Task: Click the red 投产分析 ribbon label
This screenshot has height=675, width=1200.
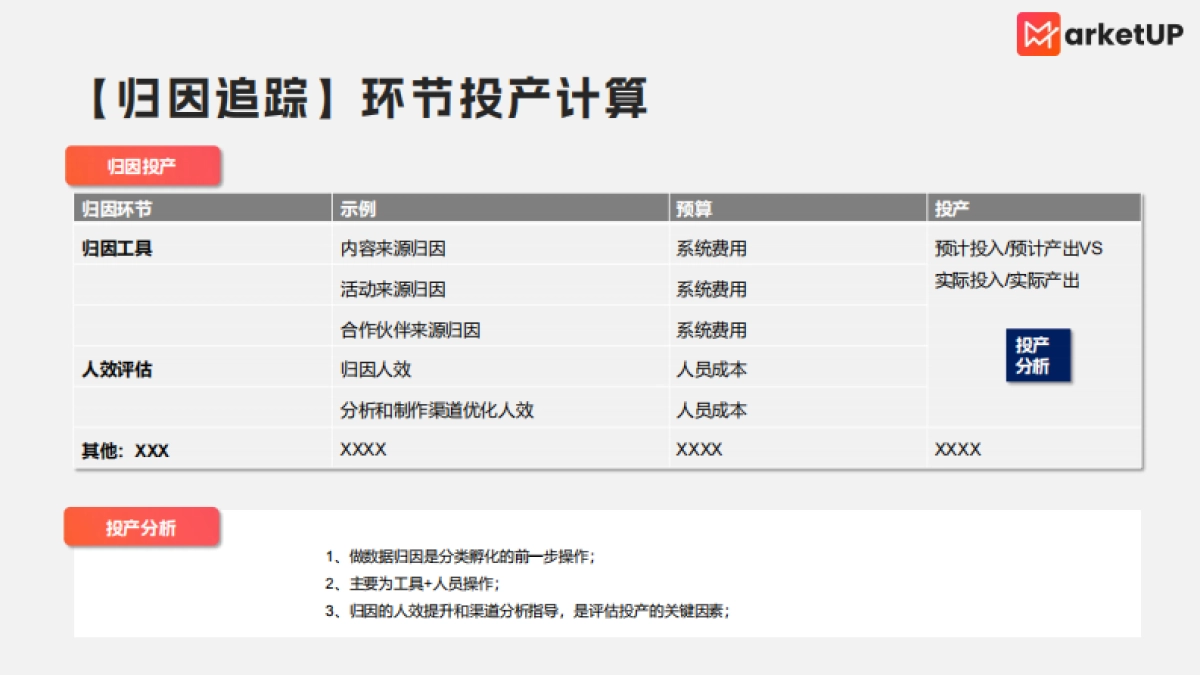Action: click(x=140, y=527)
